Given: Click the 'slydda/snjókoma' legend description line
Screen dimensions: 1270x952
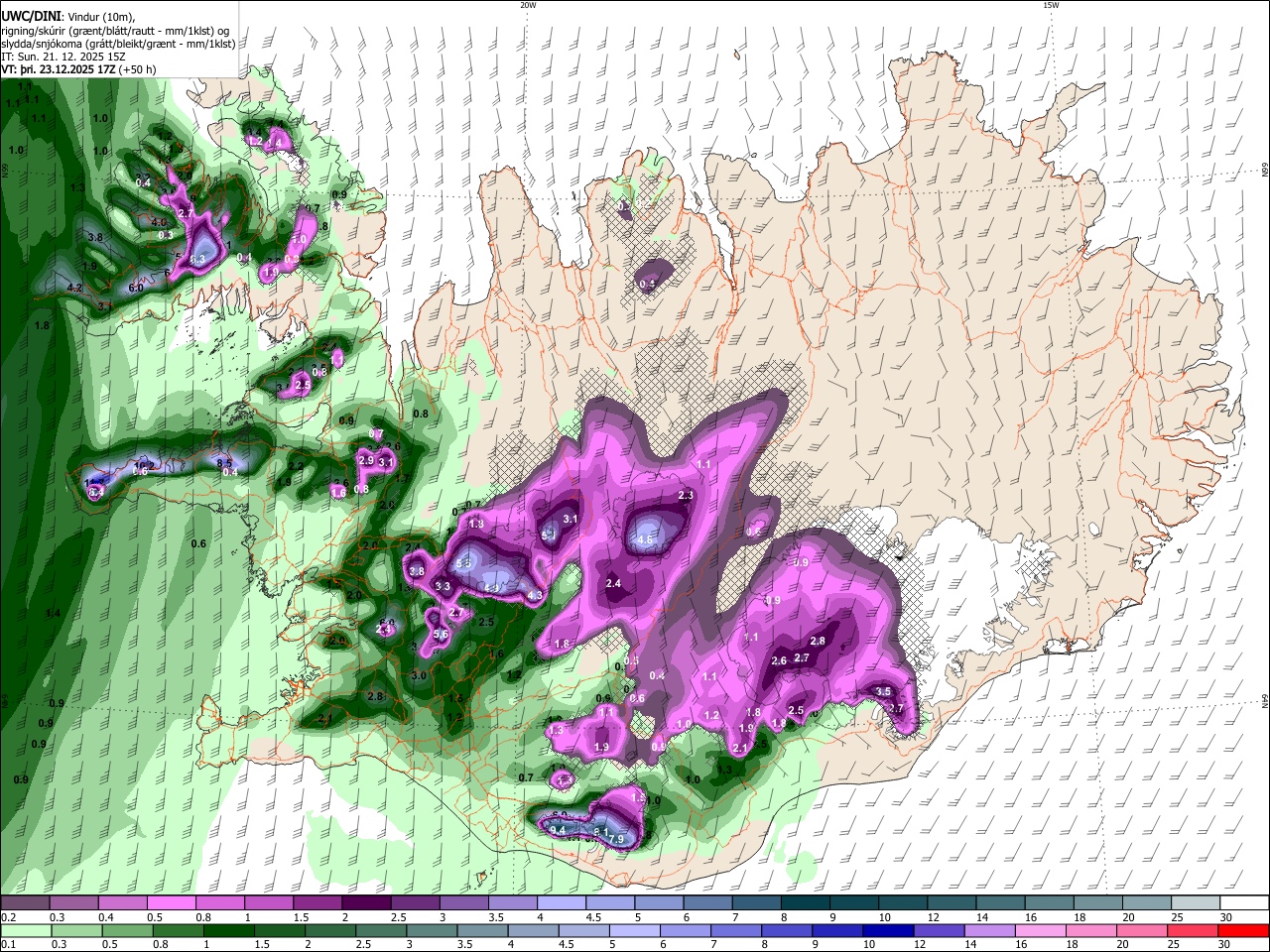Looking at the screenshot, I should click(x=119, y=44).
